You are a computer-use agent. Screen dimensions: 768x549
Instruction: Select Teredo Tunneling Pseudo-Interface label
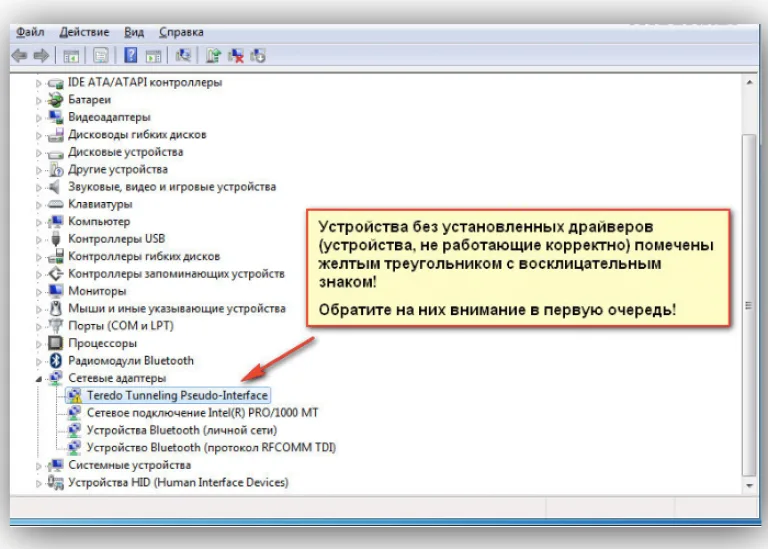tap(177, 395)
